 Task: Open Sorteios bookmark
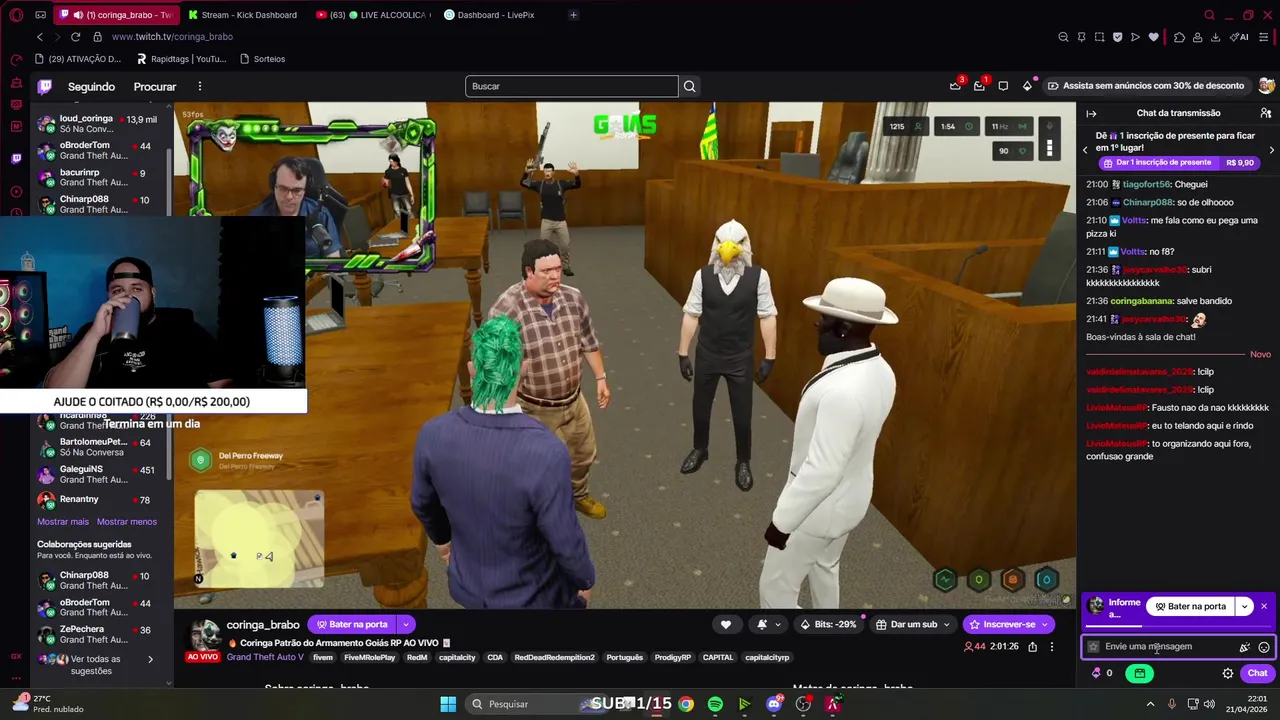(262, 59)
